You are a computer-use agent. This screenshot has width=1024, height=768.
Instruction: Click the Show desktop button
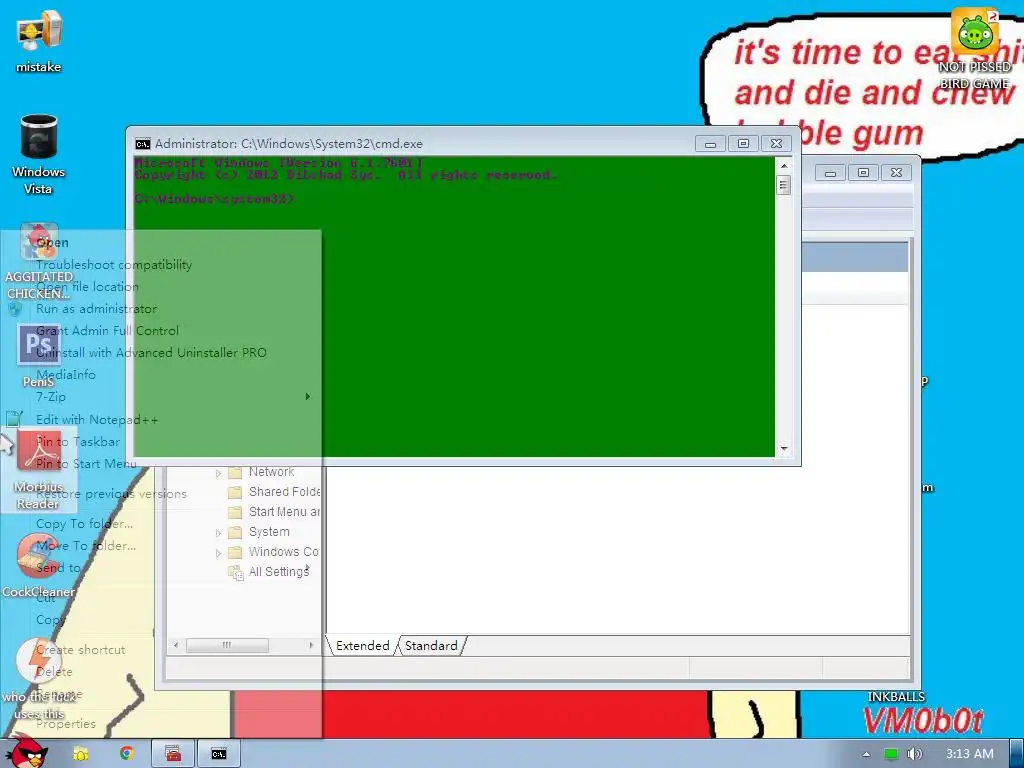tap(1017, 754)
